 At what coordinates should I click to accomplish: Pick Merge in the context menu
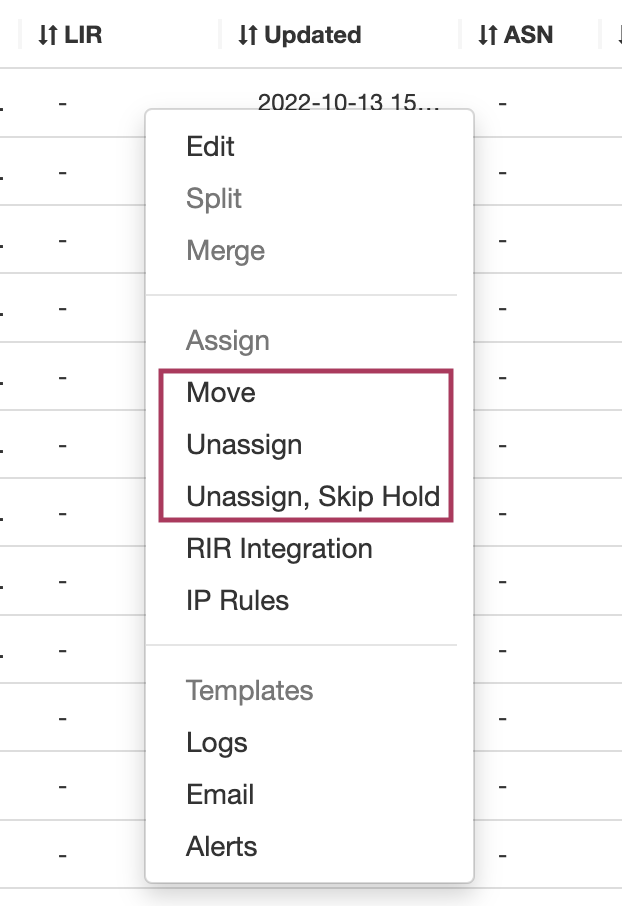(225, 251)
